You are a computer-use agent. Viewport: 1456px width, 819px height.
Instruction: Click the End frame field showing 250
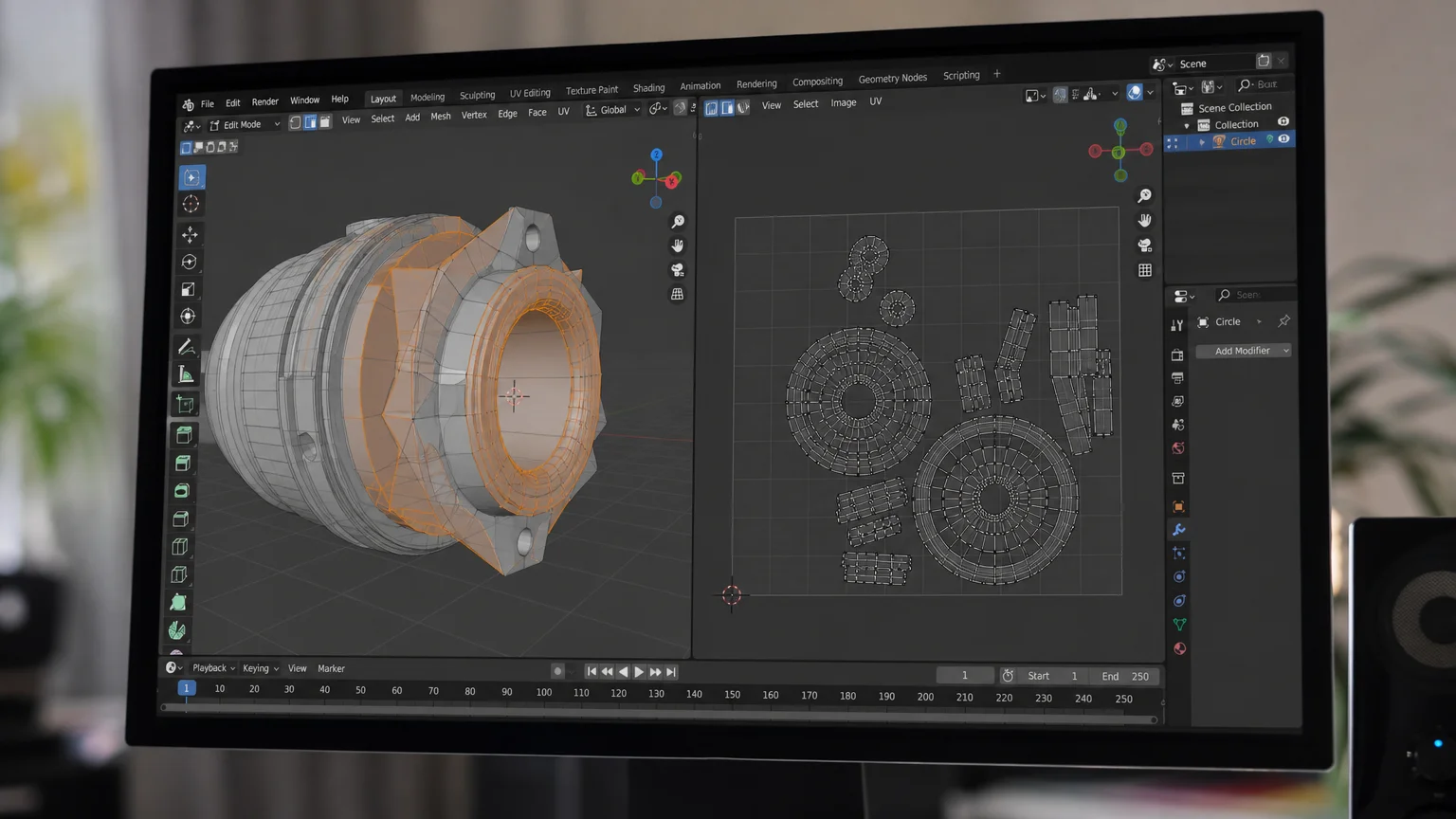click(1125, 677)
